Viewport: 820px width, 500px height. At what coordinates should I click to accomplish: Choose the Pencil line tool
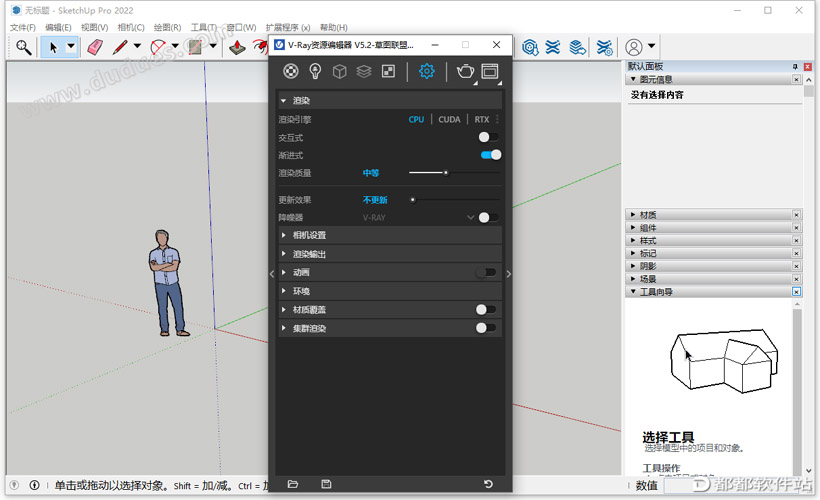[120, 47]
